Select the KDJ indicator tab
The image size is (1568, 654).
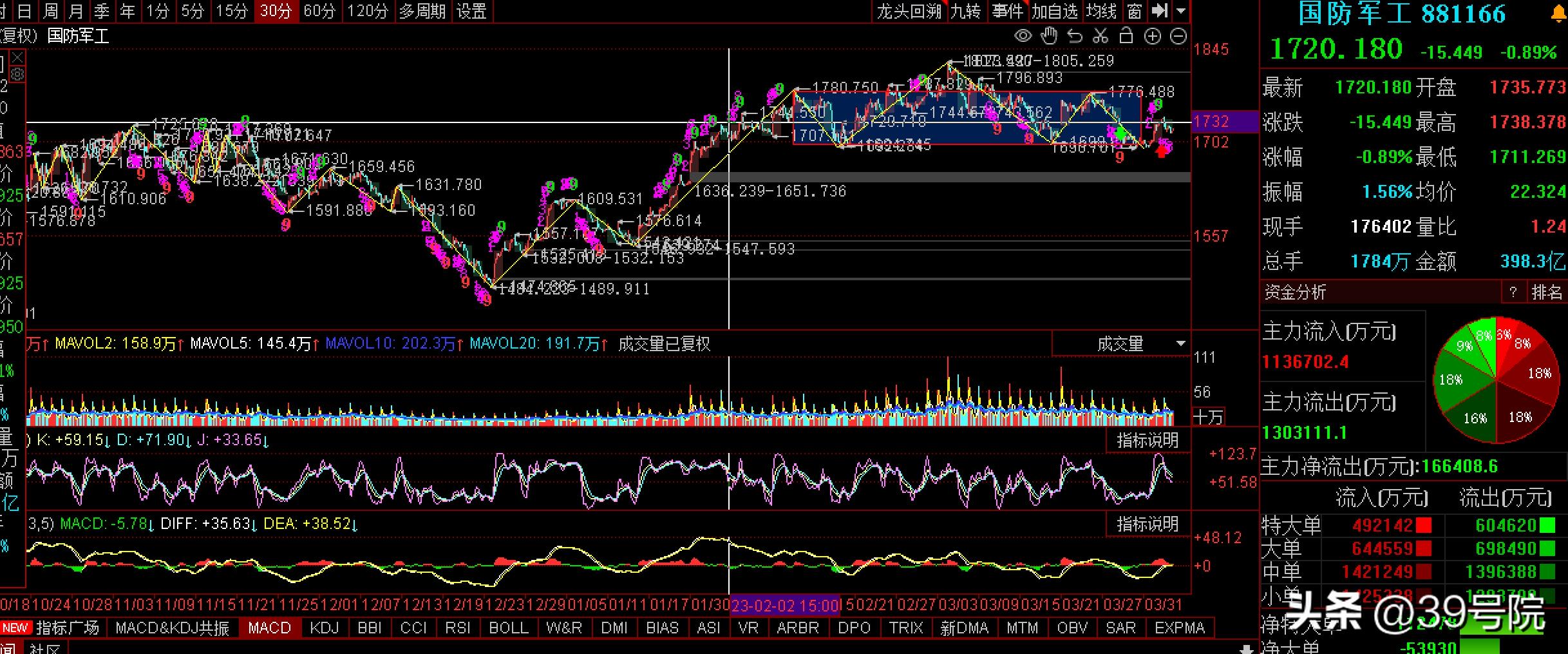click(x=324, y=628)
